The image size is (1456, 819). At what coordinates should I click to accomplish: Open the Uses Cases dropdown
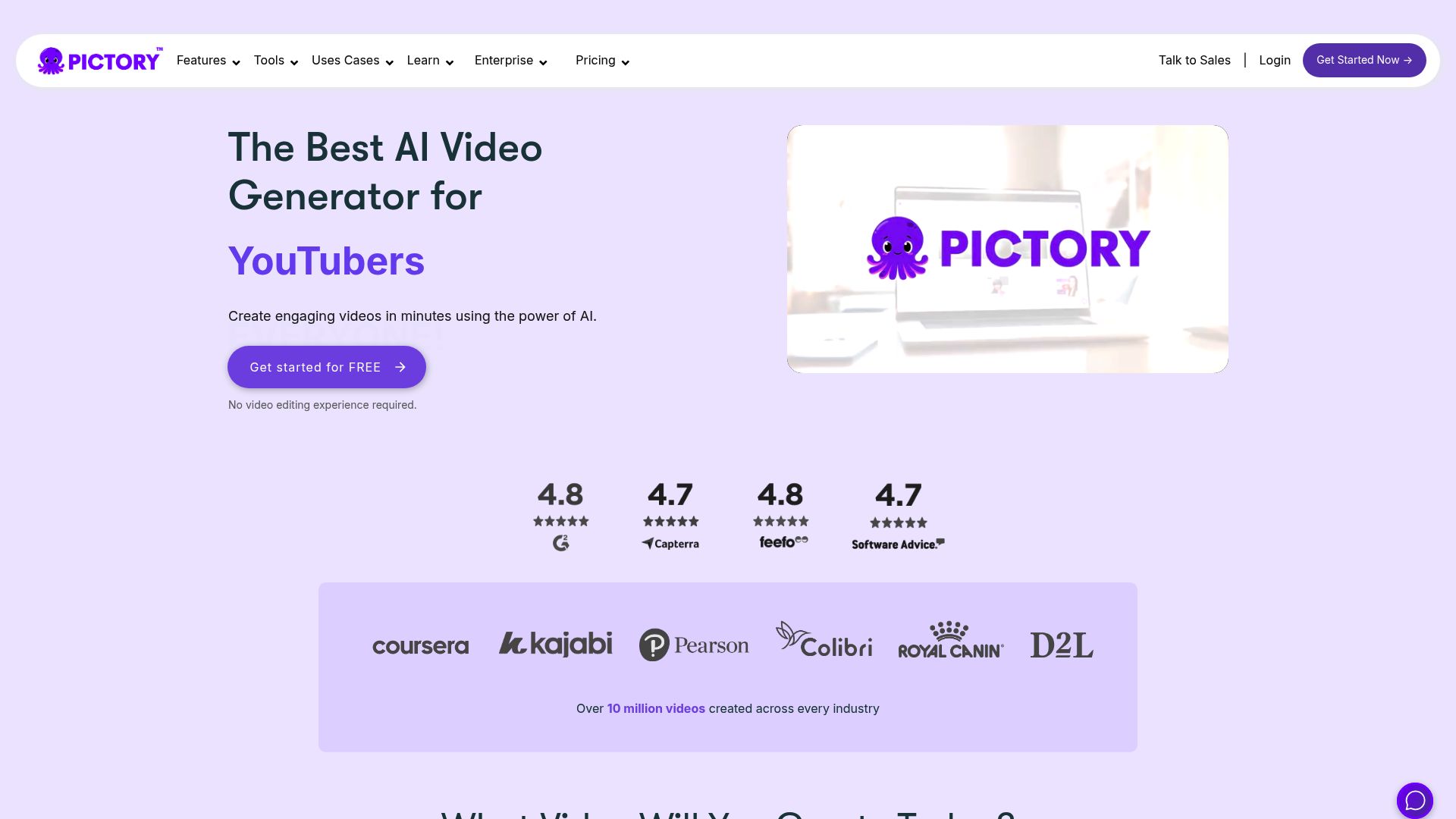[x=353, y=61]
